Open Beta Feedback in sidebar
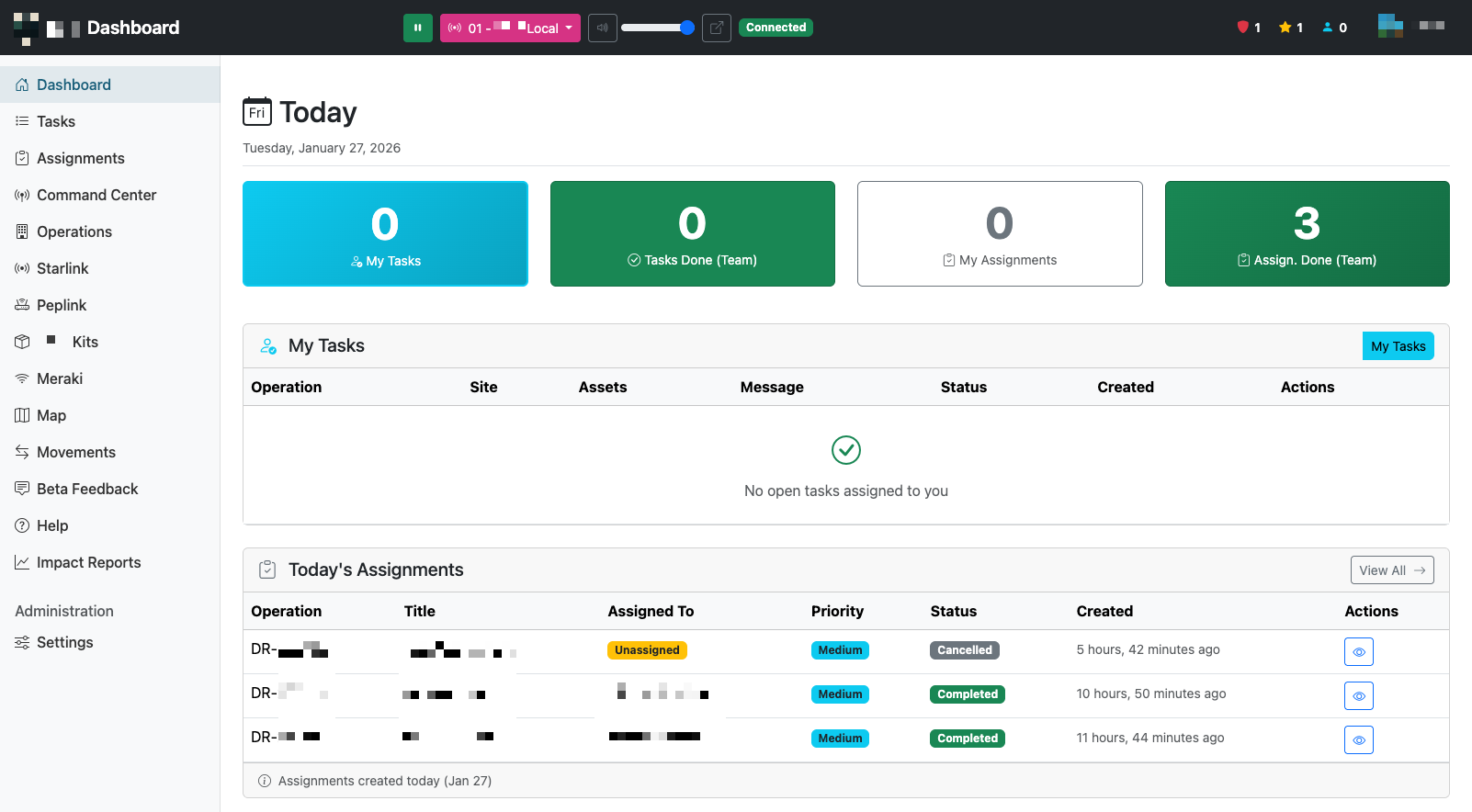This screenshot has width=1472, height=812. click(x=110, y=489)
